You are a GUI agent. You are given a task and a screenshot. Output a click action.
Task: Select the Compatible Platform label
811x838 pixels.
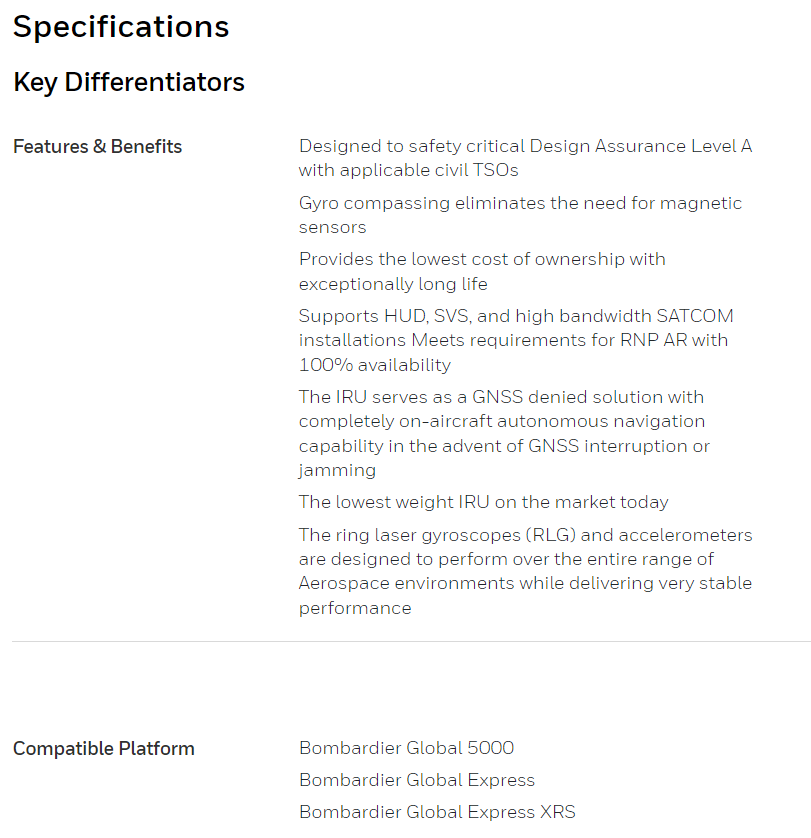(x=104, y=749)
